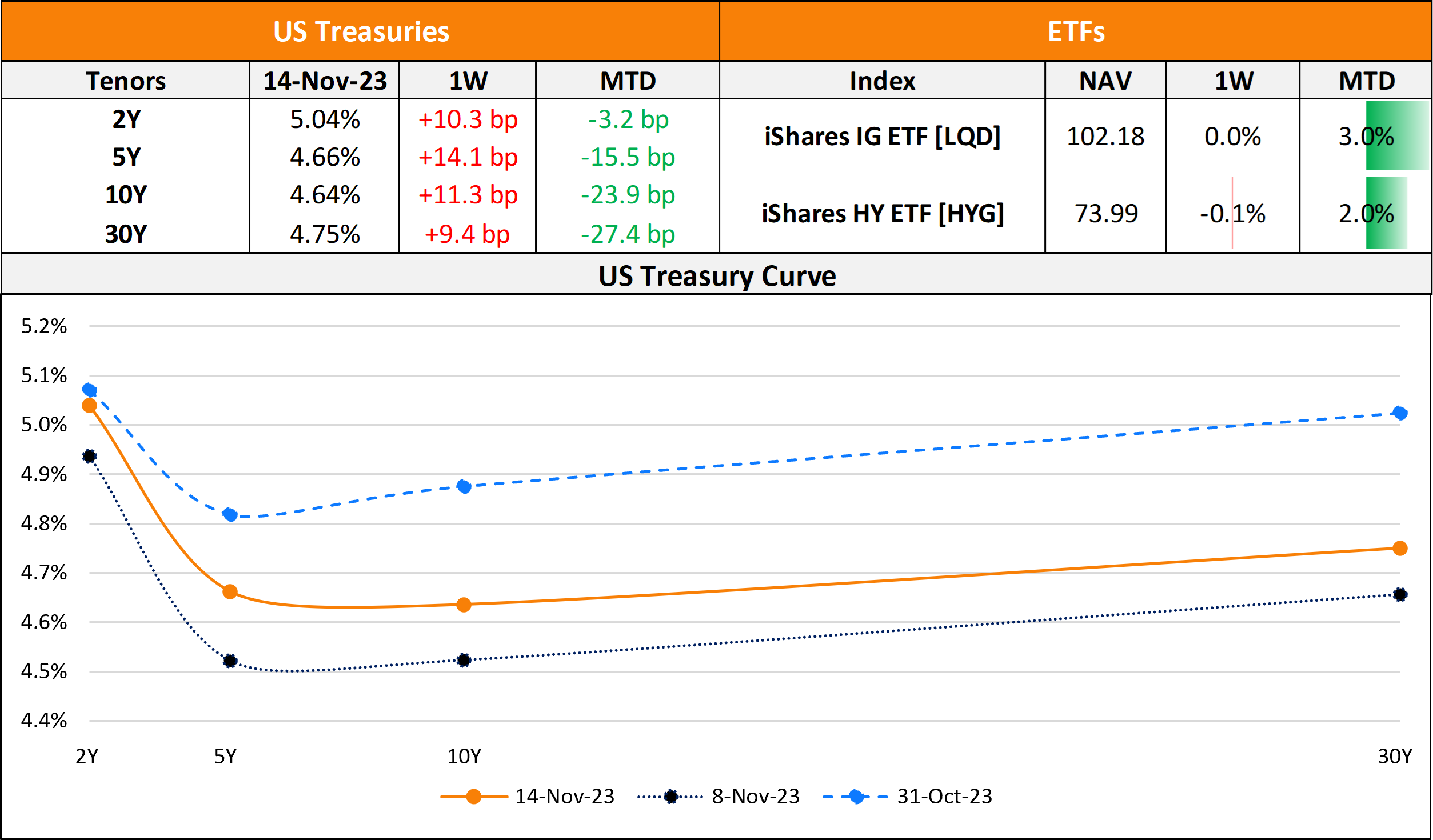Click the 30Y MTD change -27.4 bp

click(628, 234)
